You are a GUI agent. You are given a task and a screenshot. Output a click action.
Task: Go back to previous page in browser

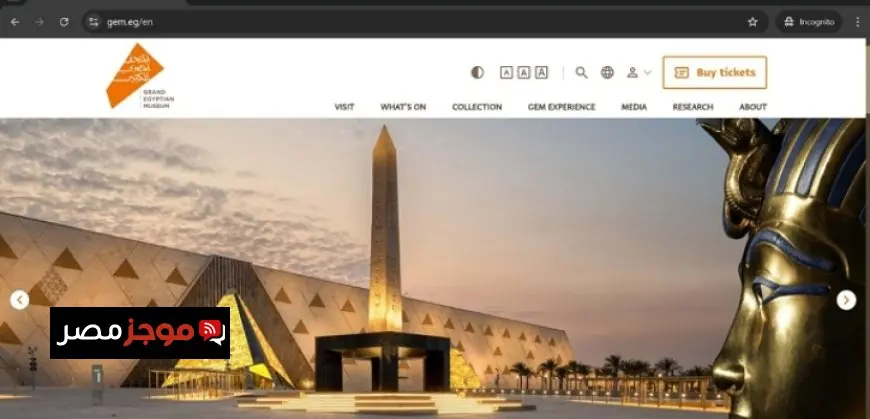[15, 22]
